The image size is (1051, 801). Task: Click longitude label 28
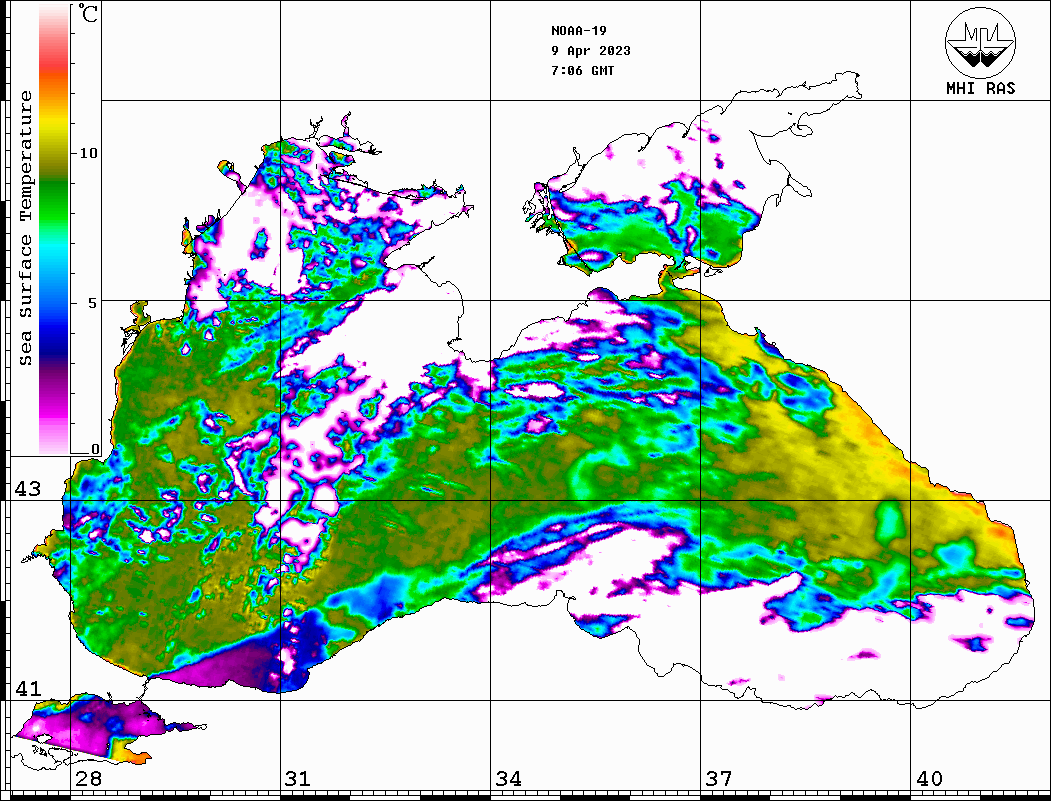[x=88, y=779]
